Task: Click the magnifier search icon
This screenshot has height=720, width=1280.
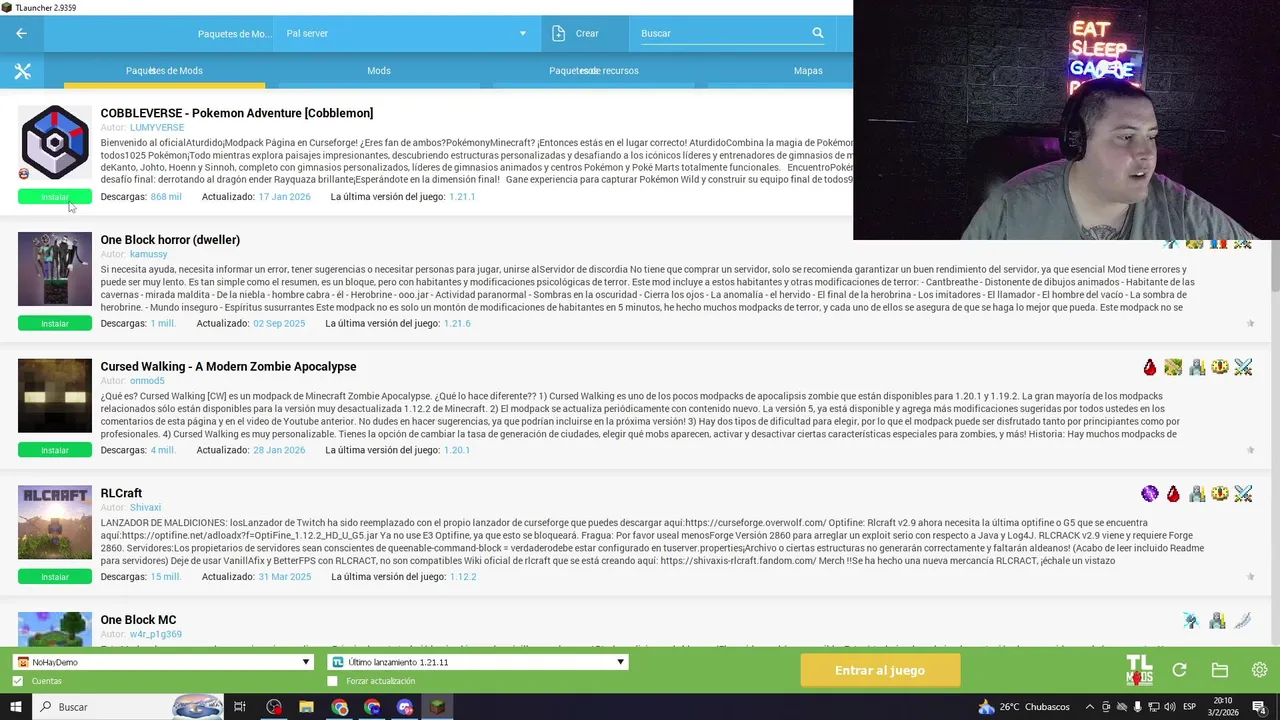Action: (818, 33)
